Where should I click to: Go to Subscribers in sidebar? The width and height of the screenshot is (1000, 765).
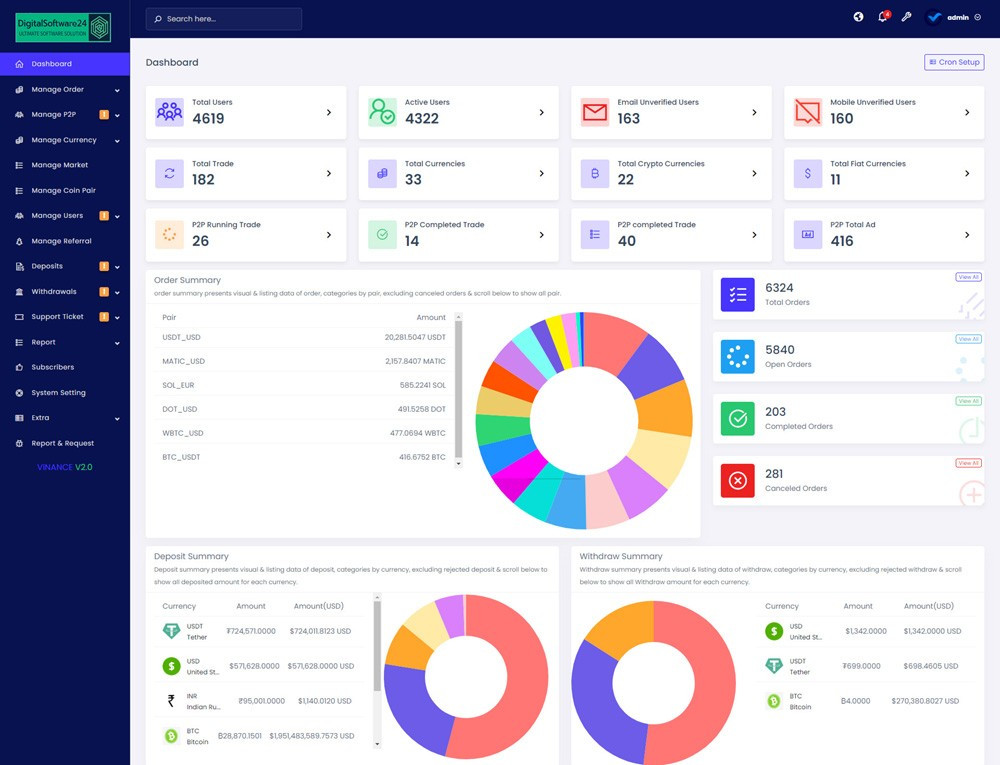(52, 367)
